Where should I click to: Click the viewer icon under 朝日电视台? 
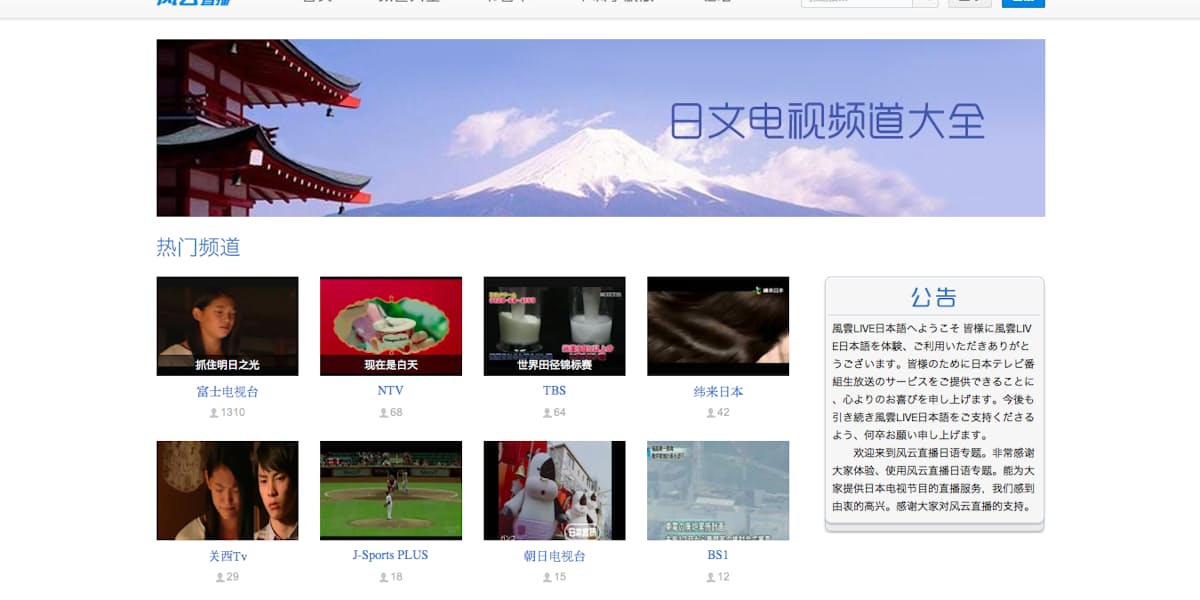tap(547, 577)
